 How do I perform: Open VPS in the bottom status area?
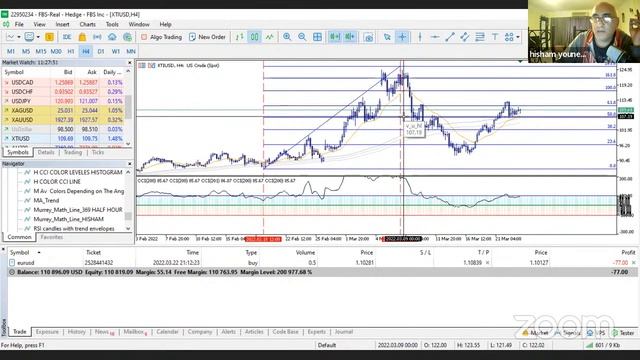(596, 333)
